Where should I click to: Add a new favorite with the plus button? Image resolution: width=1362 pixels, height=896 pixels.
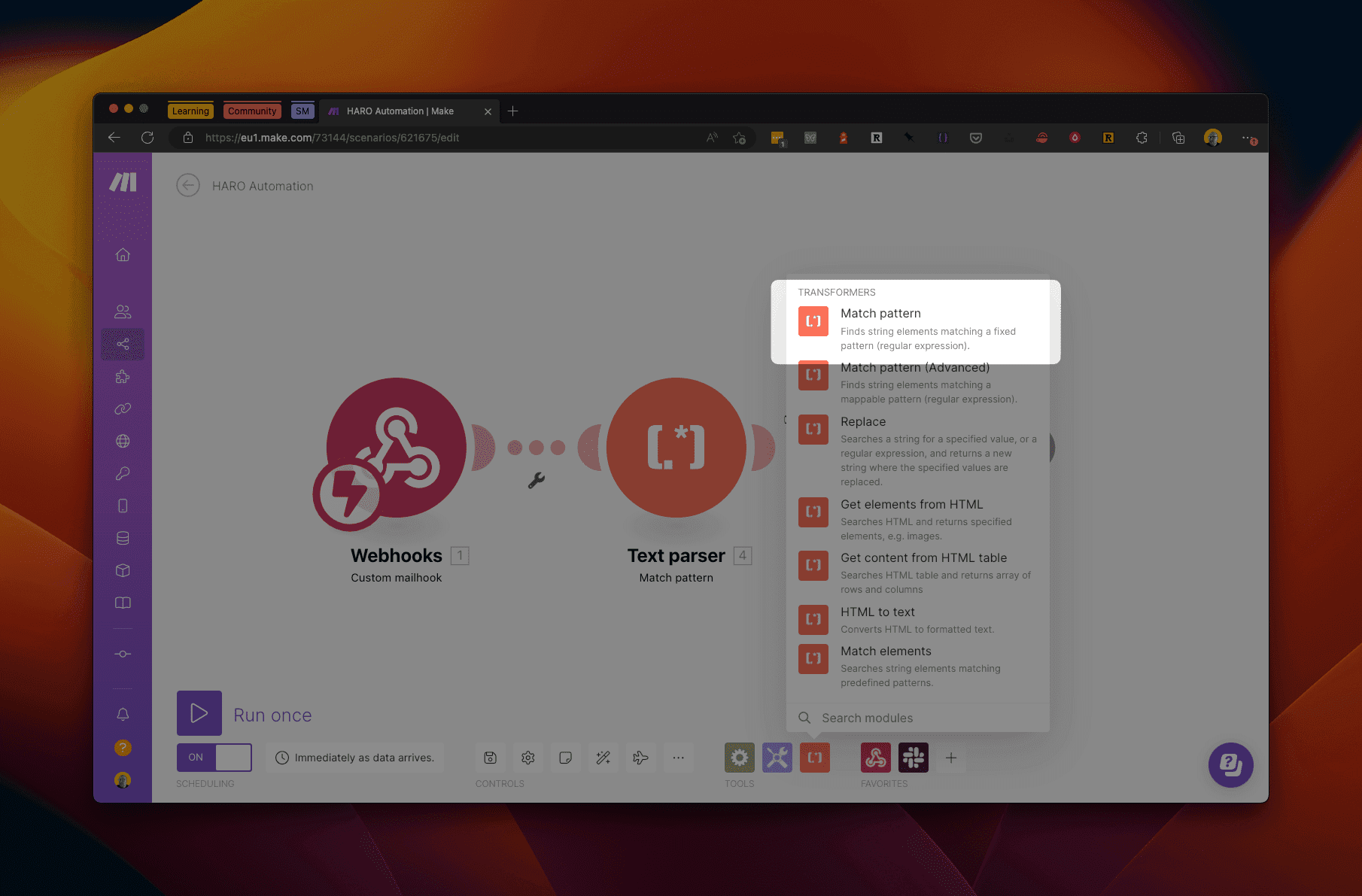pyautogui.click(x=951, y=758)
